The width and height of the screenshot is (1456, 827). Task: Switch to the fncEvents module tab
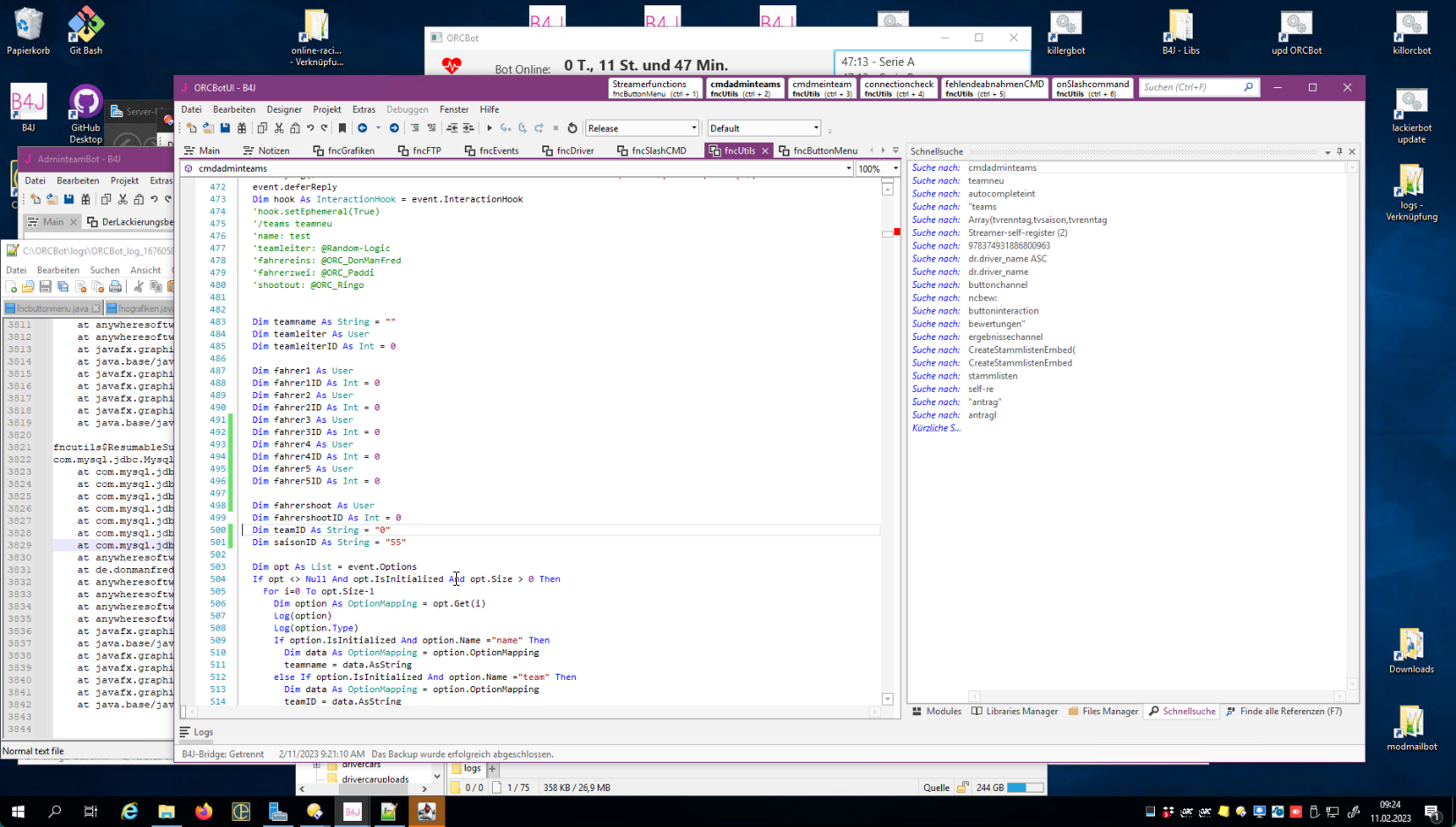coord(491,151)
